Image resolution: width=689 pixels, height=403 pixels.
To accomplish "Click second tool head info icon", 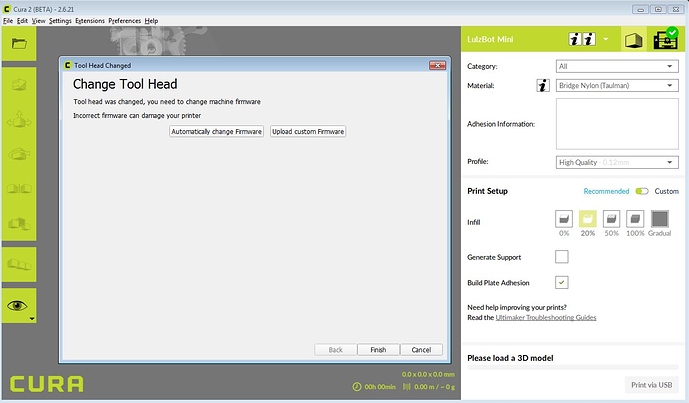I will click(589, 39).
